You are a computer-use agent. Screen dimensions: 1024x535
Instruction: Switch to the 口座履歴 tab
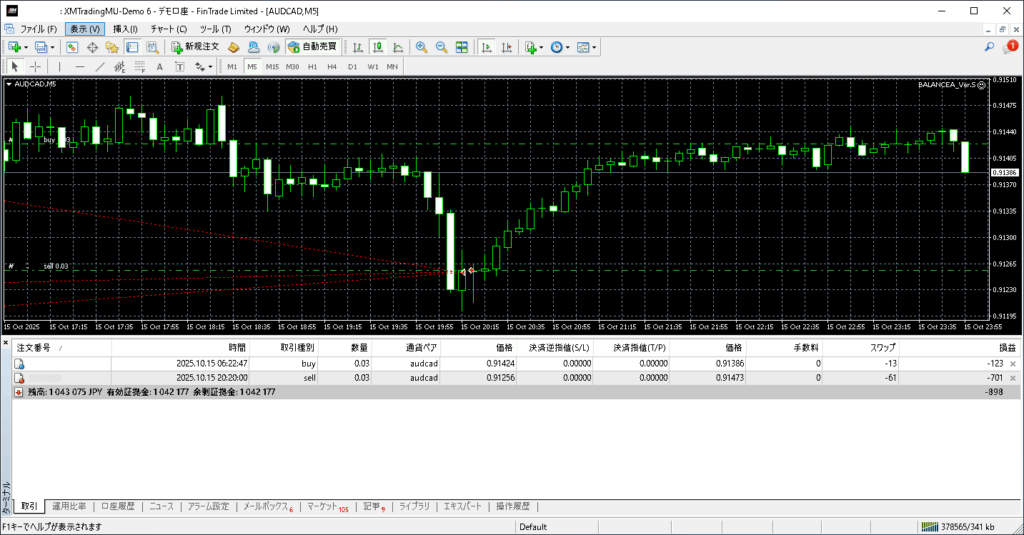(x=117, y=506)
